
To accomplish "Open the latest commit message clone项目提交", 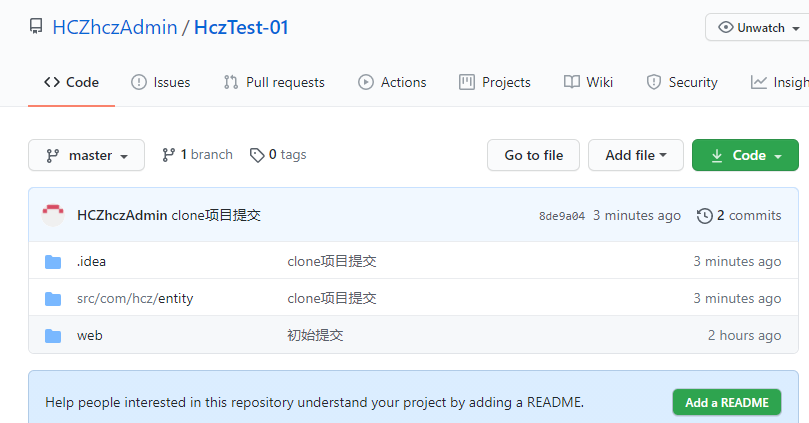I will coord(216,215).
